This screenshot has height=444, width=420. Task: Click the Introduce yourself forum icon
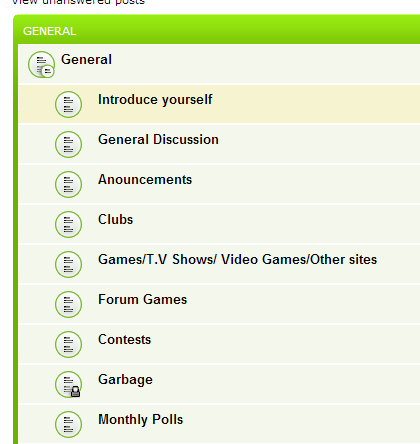click(68, 104)
